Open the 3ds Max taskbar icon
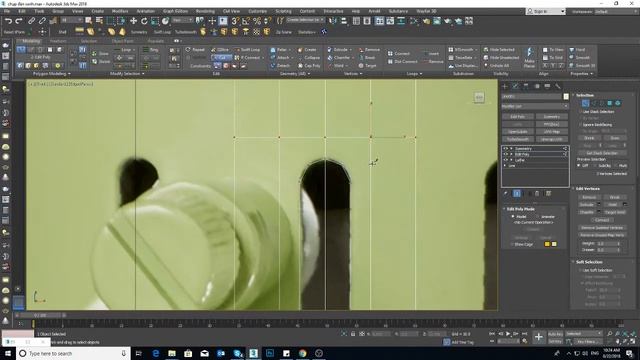 pos(253,353)
